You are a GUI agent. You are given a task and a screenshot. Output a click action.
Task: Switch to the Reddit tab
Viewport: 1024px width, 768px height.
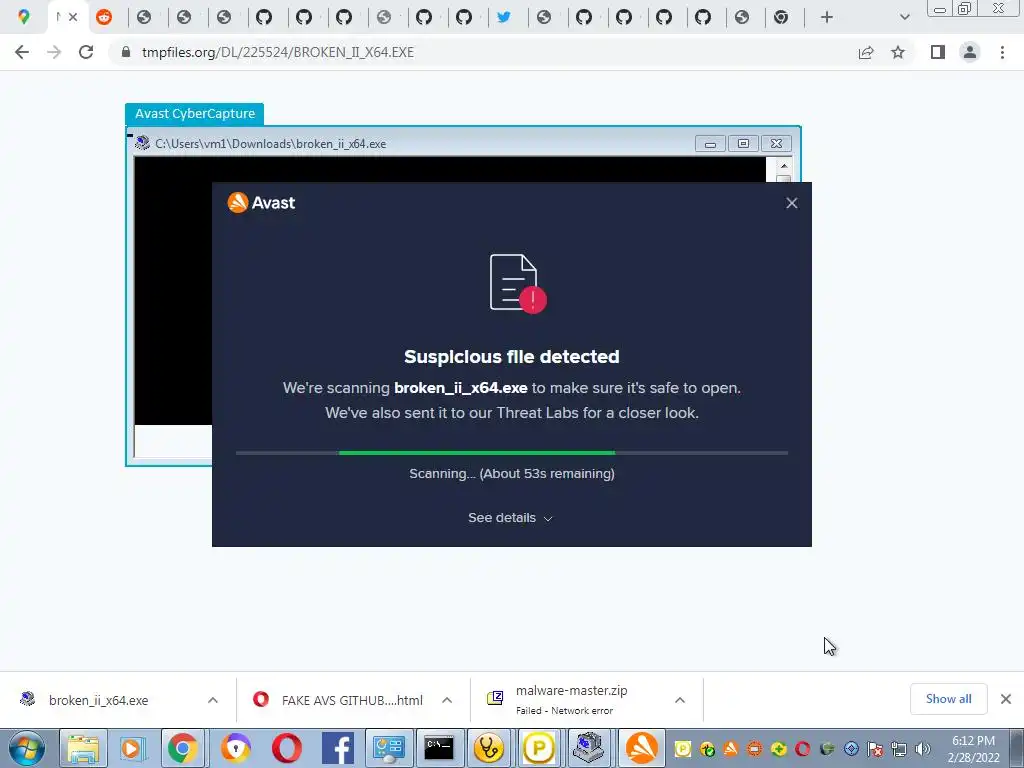click(x=104, y=18)
